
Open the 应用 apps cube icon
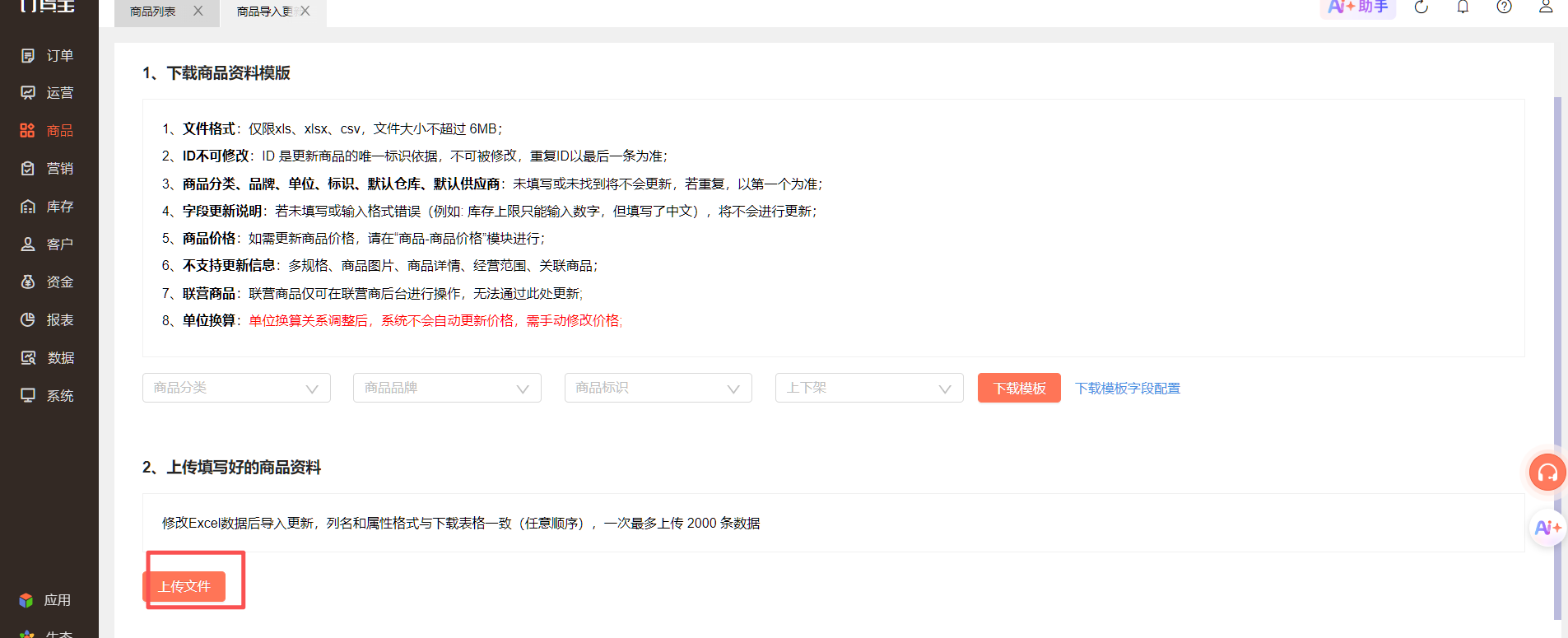(26, 600)
